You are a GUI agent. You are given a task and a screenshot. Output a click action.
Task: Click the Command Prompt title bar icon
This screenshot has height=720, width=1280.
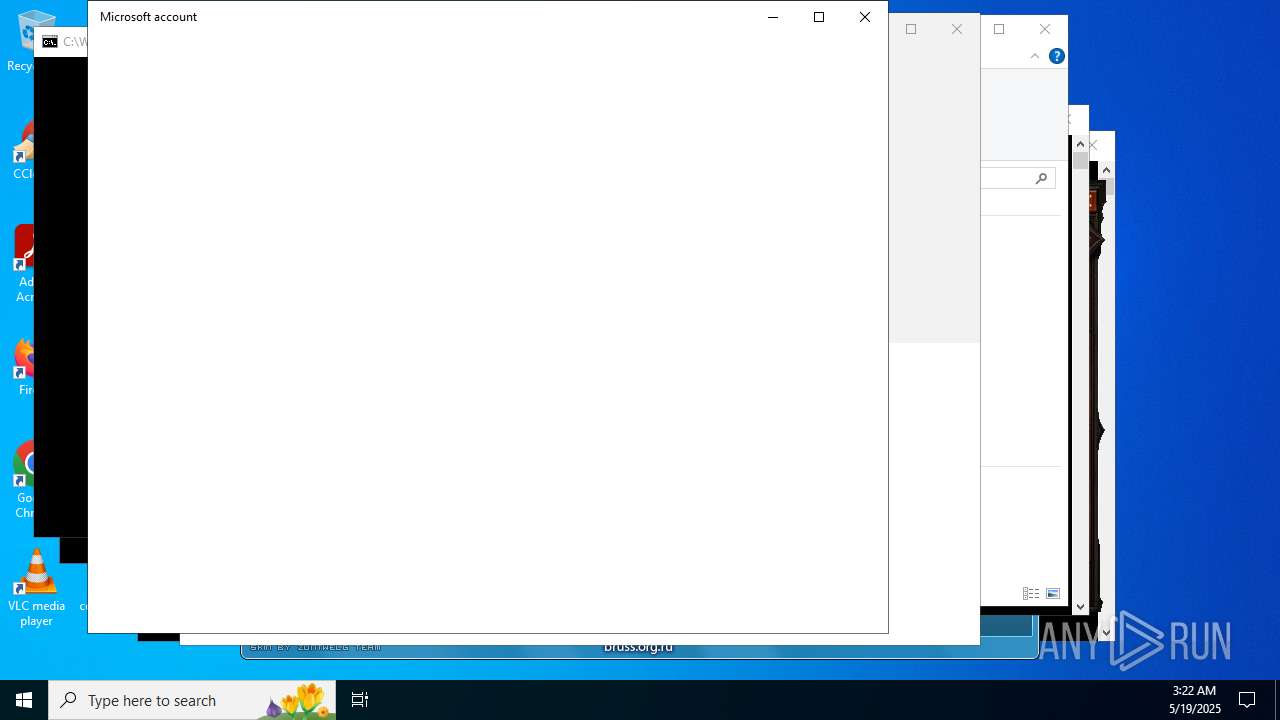(50, 42)
